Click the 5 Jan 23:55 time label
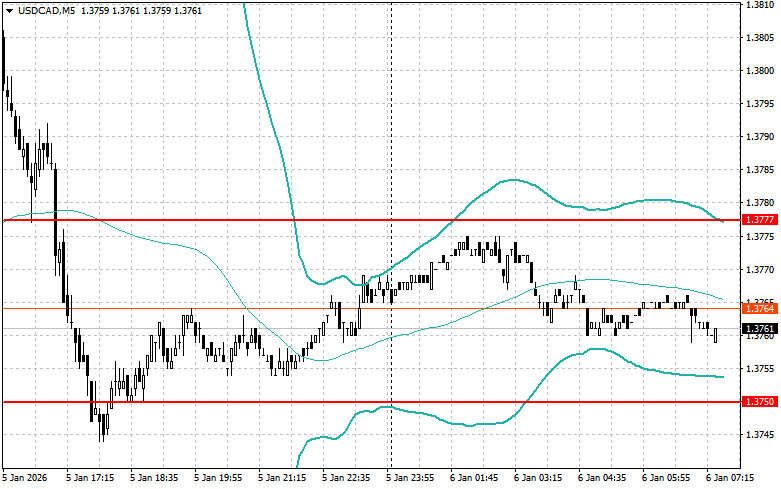Viewport: 781px width, 489px height. tap(410, 478)
